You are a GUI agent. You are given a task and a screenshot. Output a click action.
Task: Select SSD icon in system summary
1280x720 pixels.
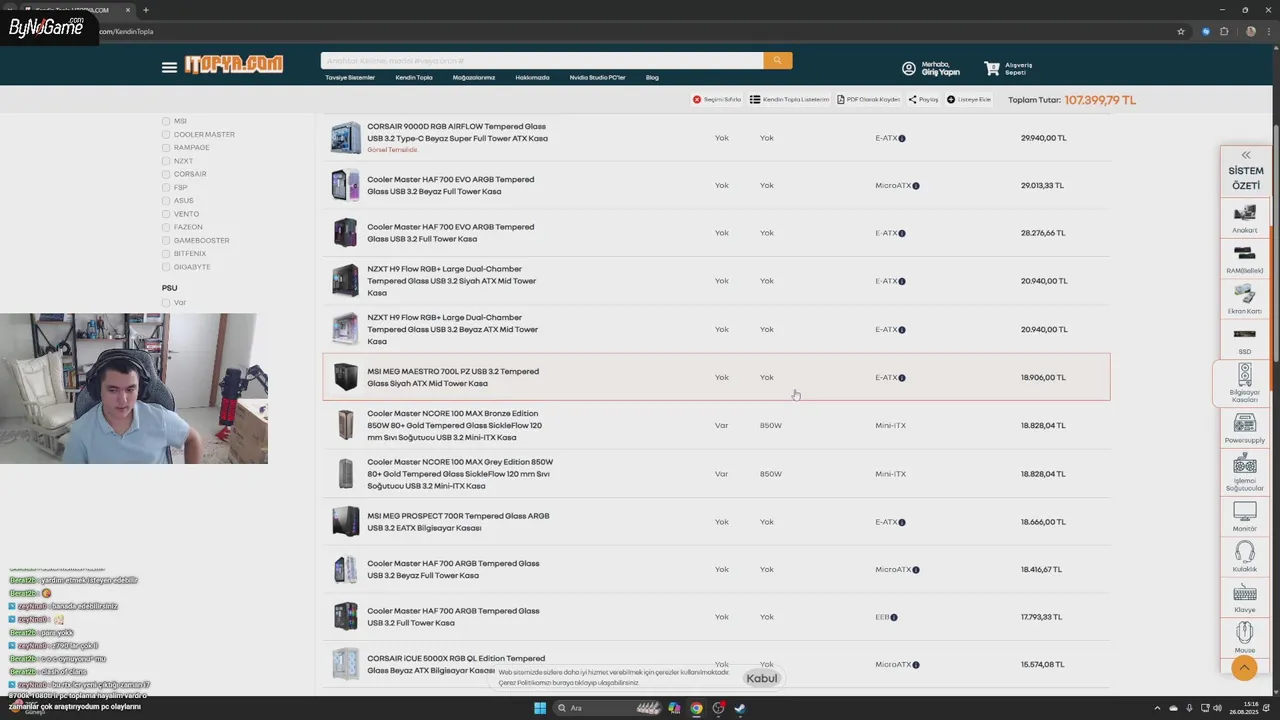[x=1245, y=334]
